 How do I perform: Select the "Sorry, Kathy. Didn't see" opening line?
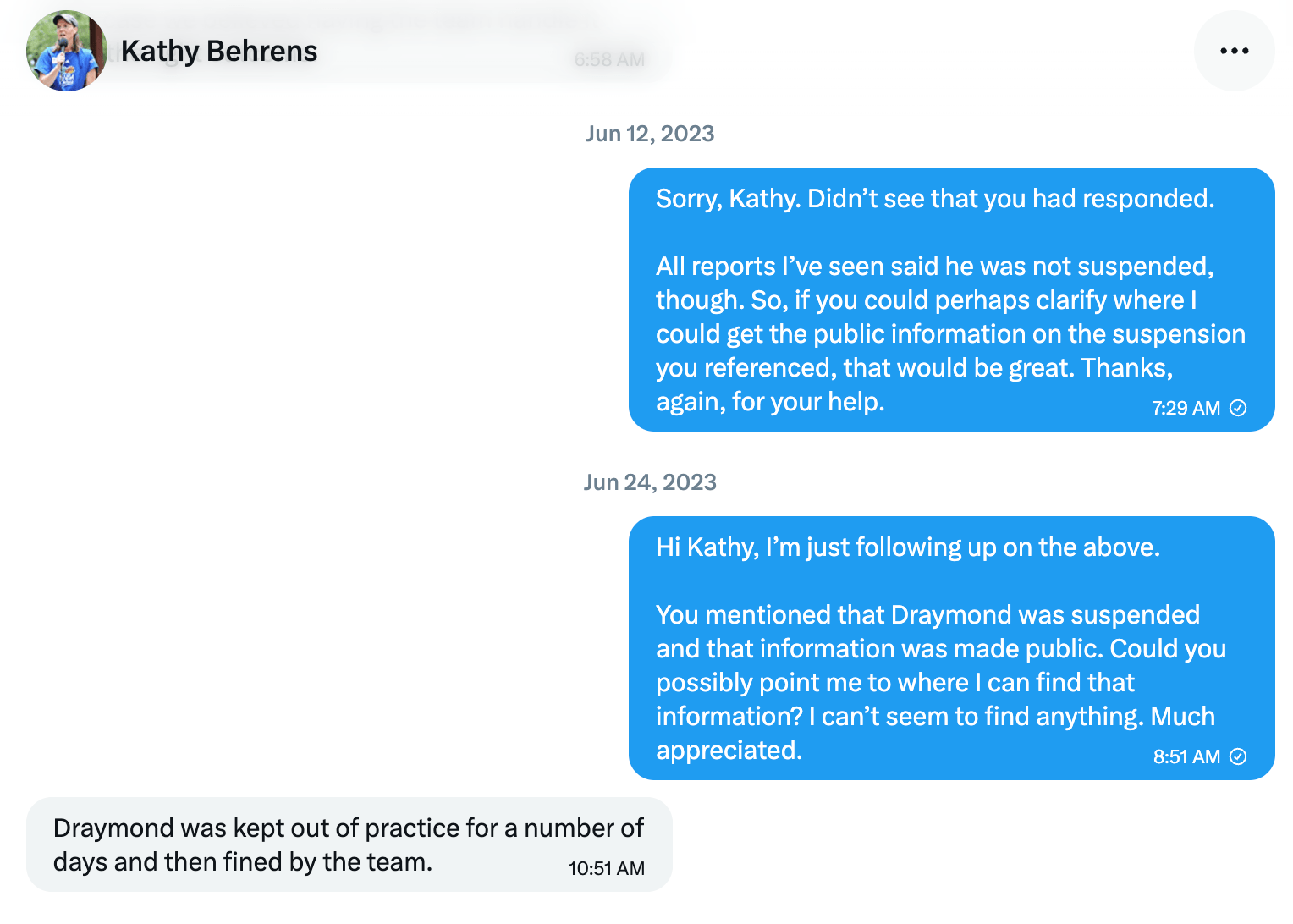tap(934, 199)
